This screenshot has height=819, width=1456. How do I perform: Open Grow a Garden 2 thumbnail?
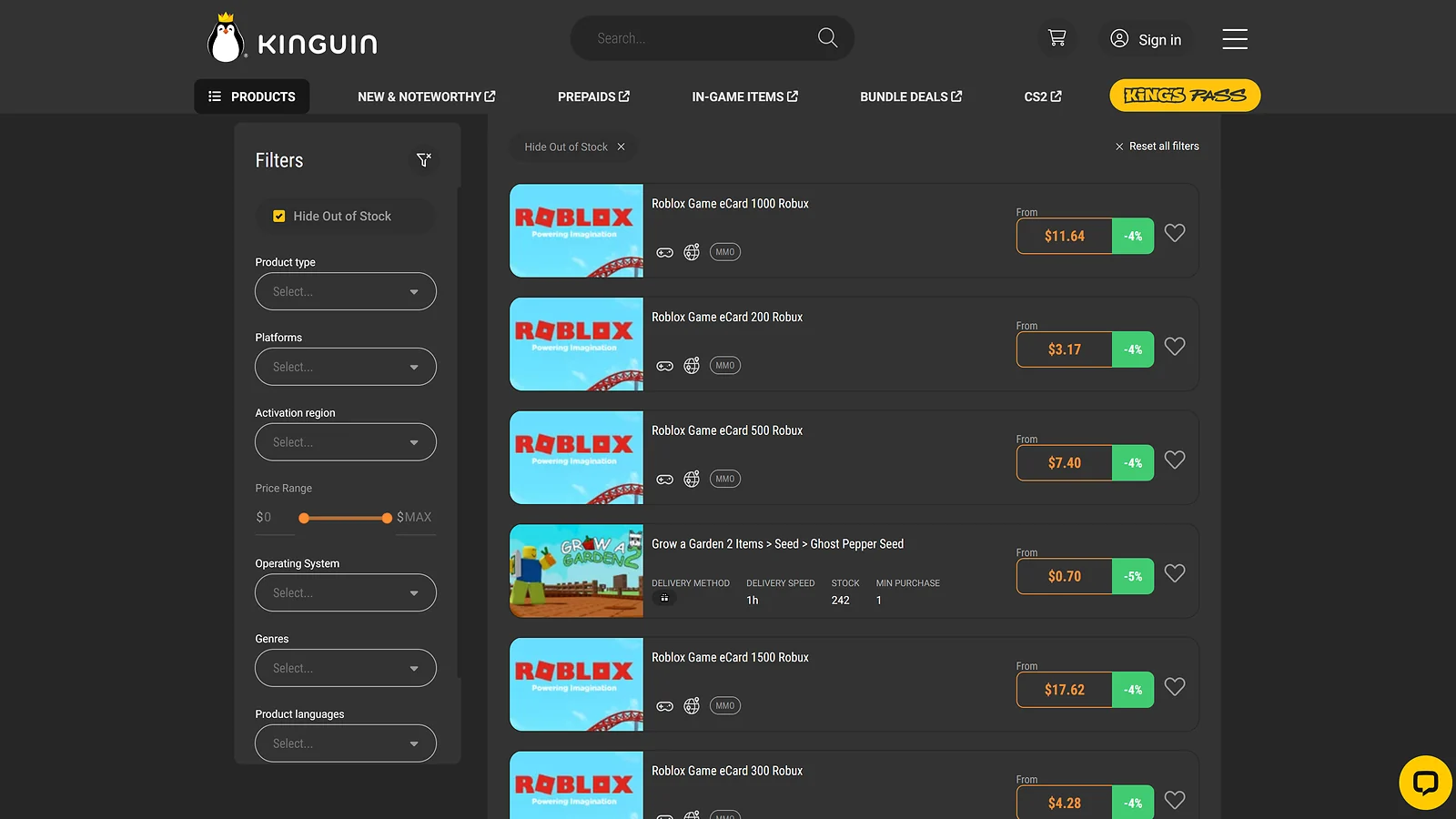coord(576,571)
